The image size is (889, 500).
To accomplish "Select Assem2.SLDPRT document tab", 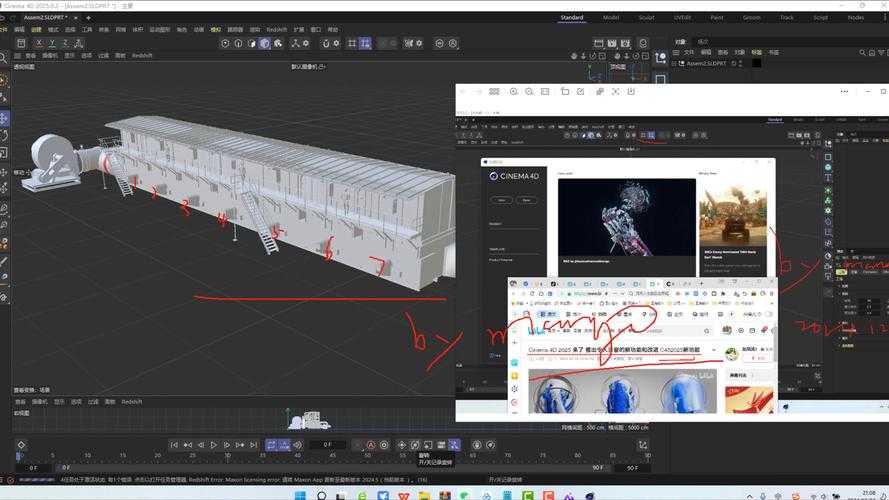I will coord(45,18).
